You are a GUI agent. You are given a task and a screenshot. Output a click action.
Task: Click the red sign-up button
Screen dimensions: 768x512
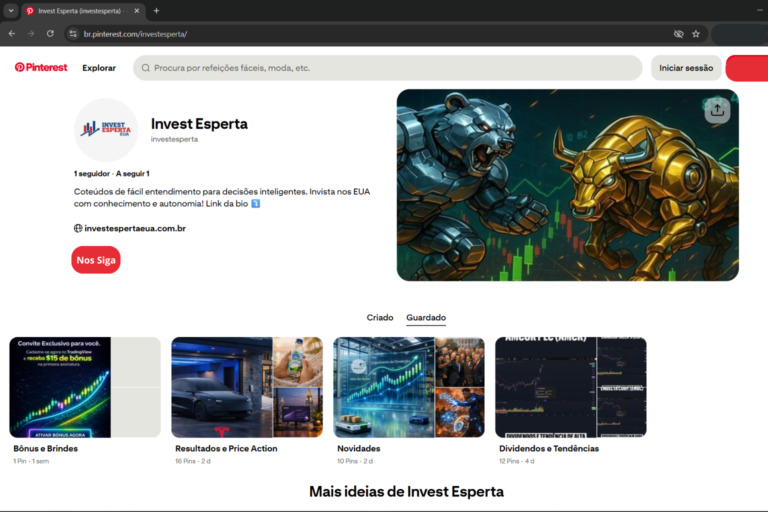746,68
